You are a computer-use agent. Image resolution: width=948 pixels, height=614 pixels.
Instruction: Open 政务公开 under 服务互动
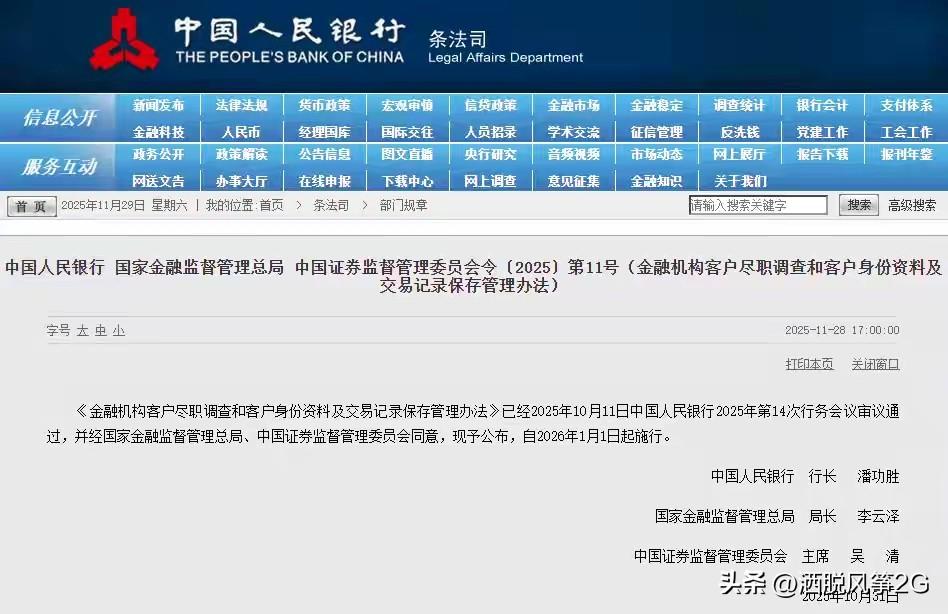pyautogui.click(x=158, y=154)
